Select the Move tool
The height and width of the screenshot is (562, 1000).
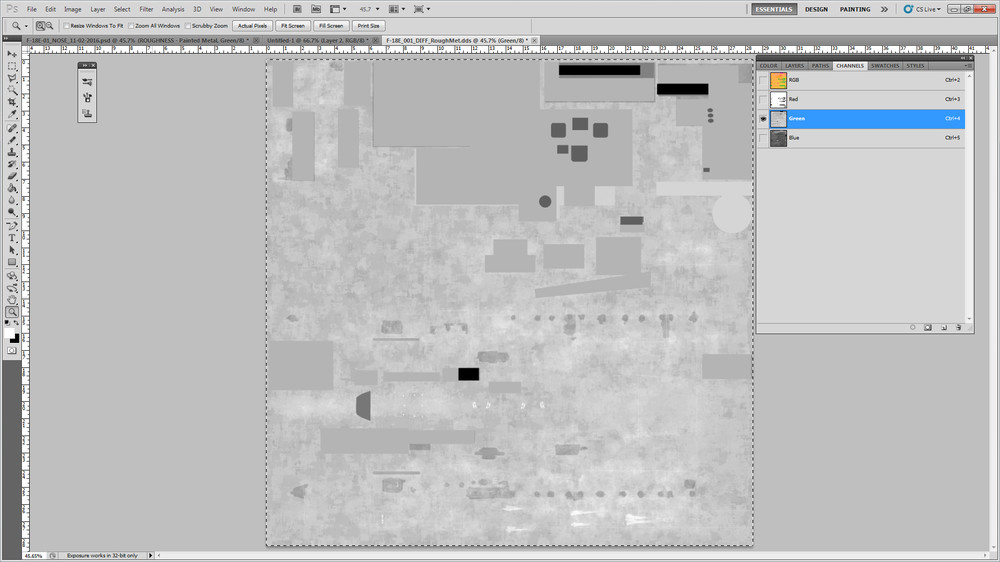point(12,54)
